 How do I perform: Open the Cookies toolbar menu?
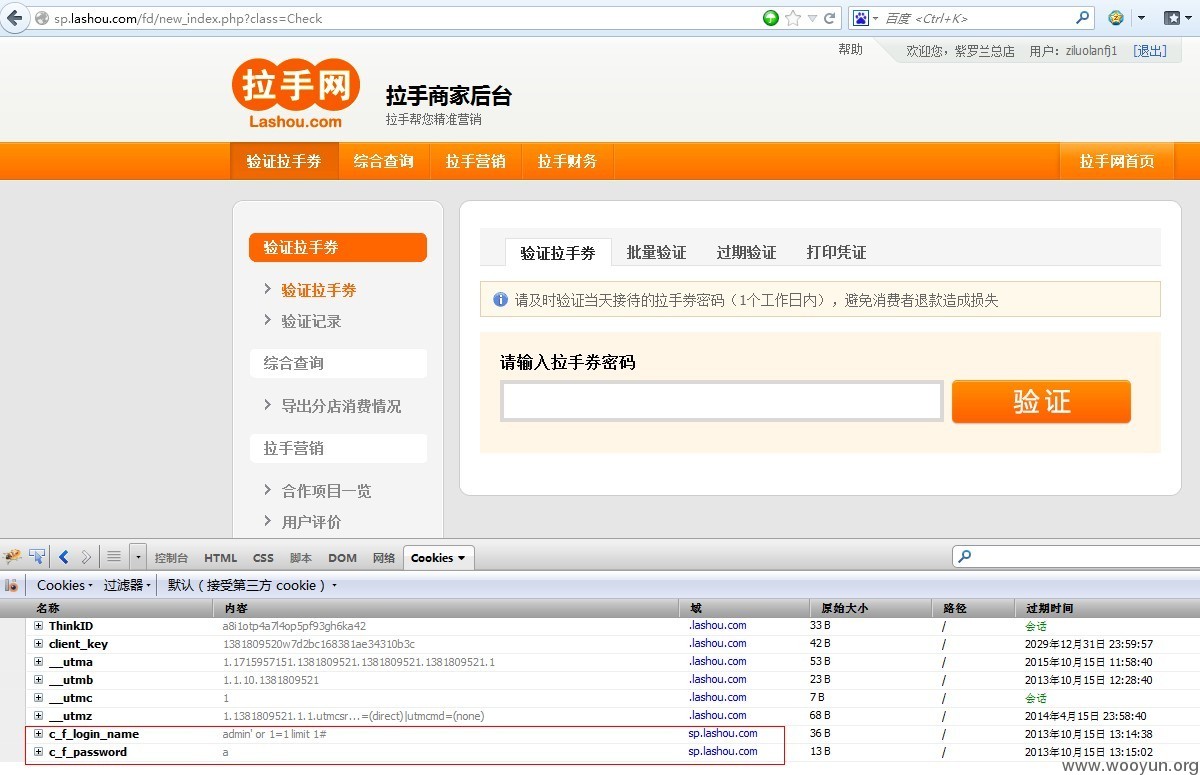click(x=64, y=585)
